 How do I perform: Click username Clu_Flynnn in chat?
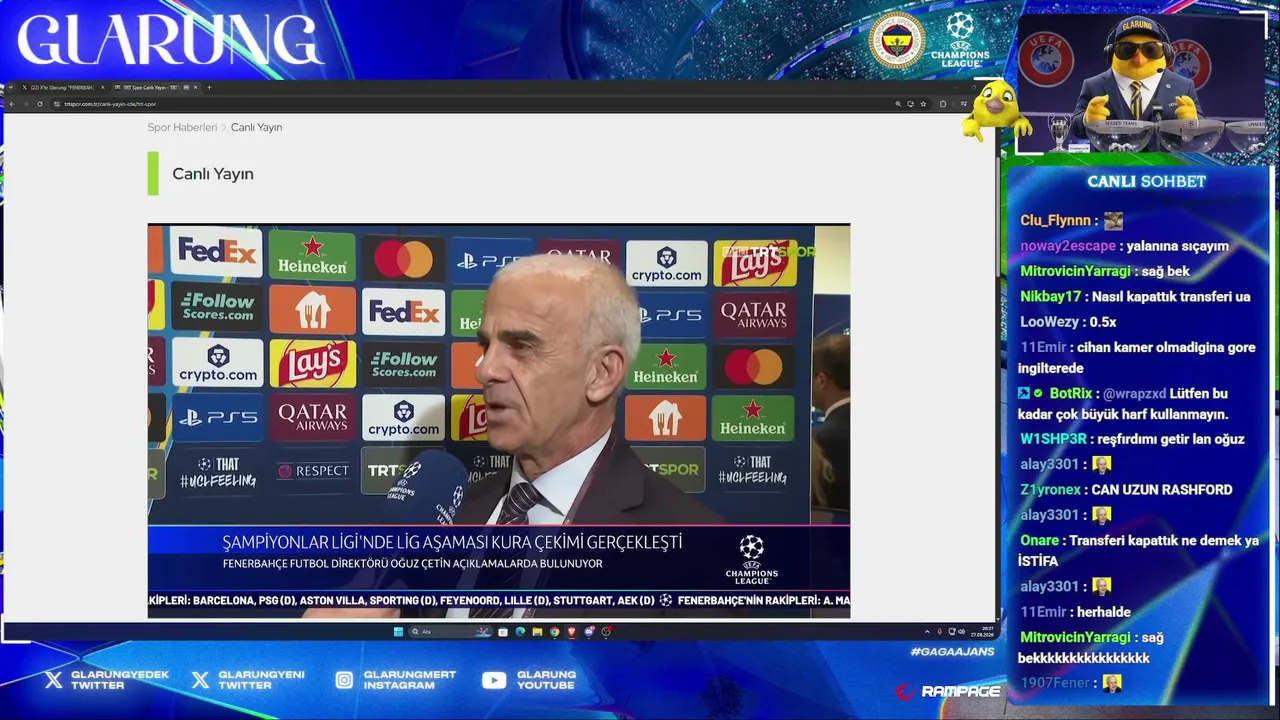[x=1055, y=221]
